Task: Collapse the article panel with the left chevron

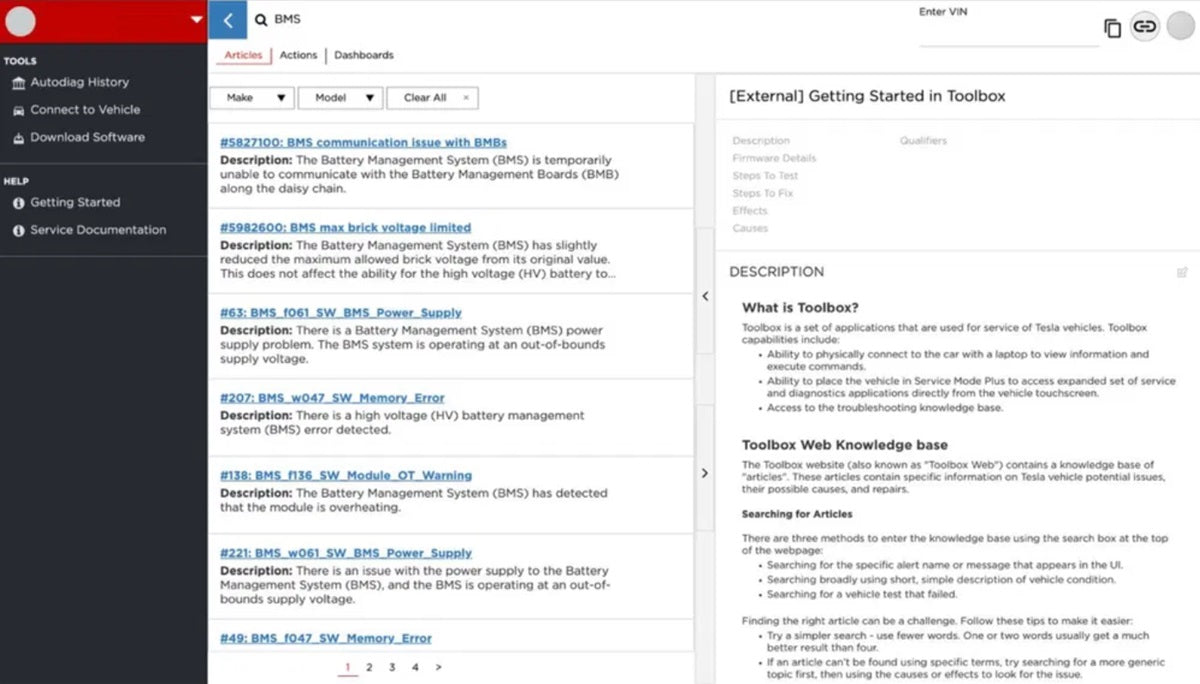Action: 705,296
